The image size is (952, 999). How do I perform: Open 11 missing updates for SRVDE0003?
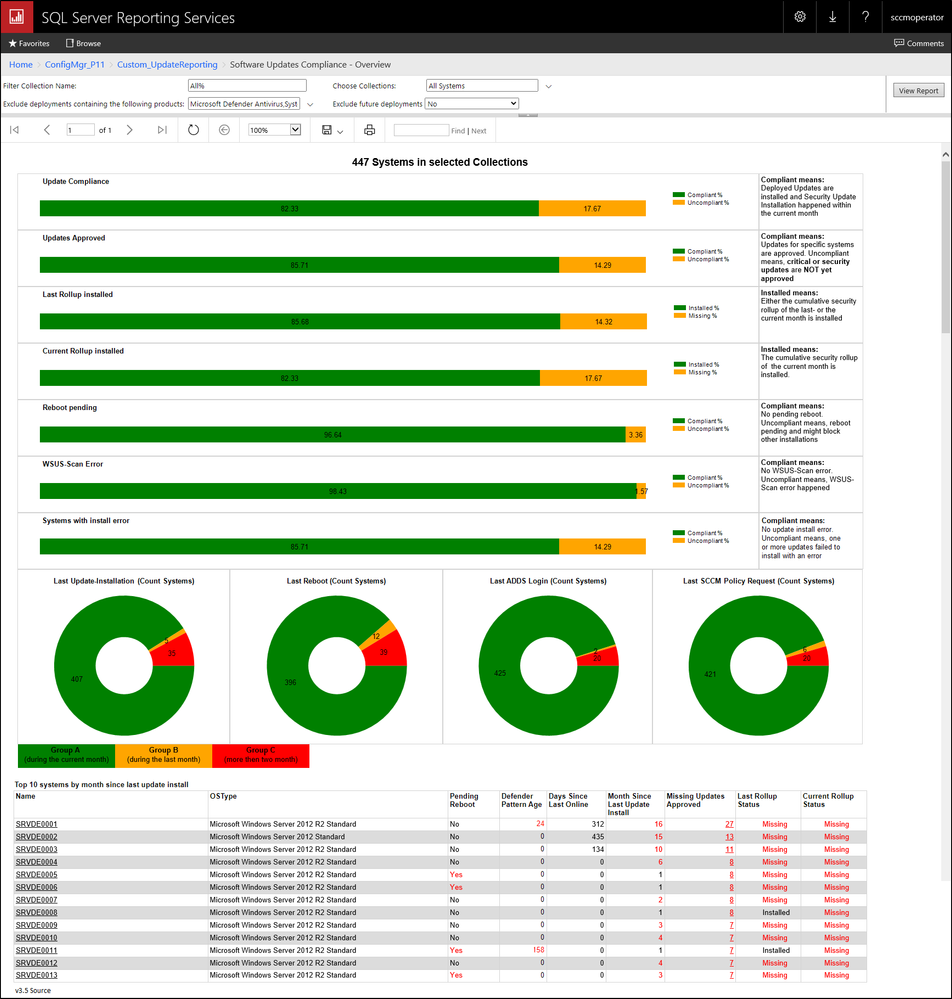click(729, 849)
